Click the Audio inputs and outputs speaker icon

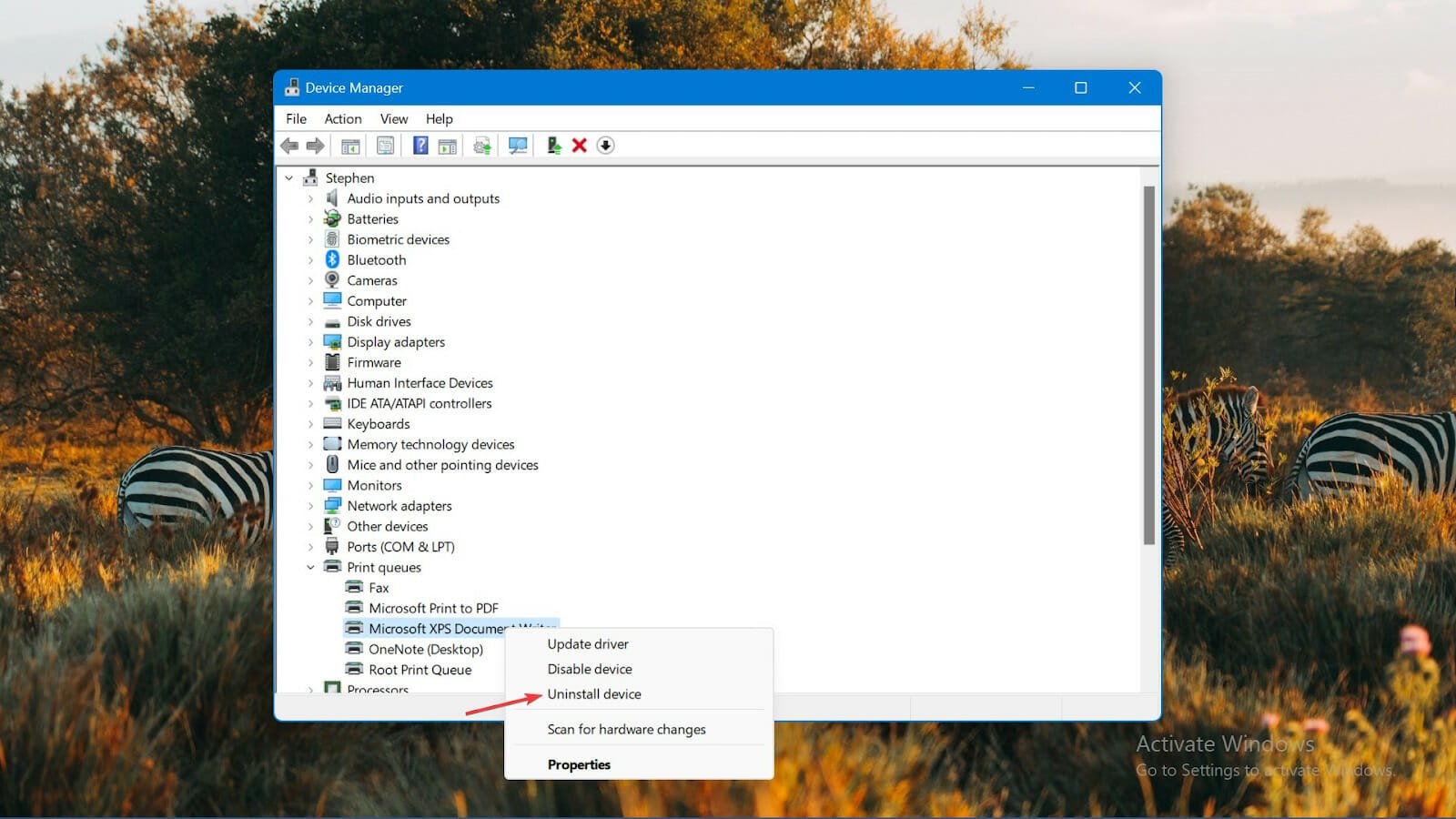click(332, 198)
